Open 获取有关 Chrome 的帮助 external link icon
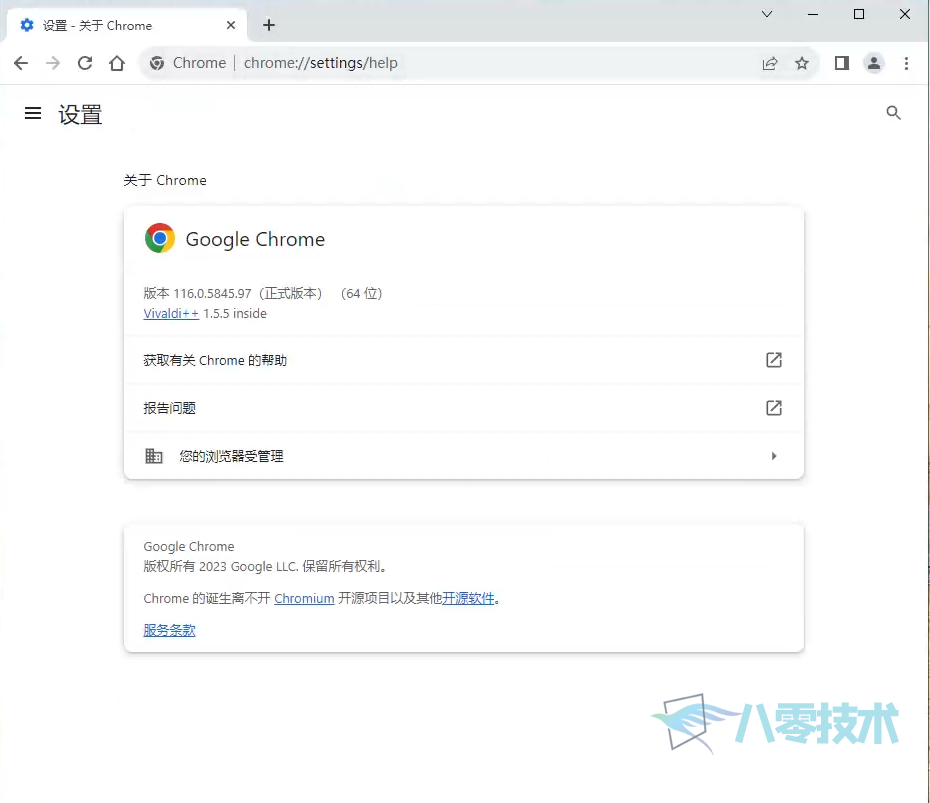Viewport: 930px width, 803px height. pyautogui.click(x=773, y=360)
